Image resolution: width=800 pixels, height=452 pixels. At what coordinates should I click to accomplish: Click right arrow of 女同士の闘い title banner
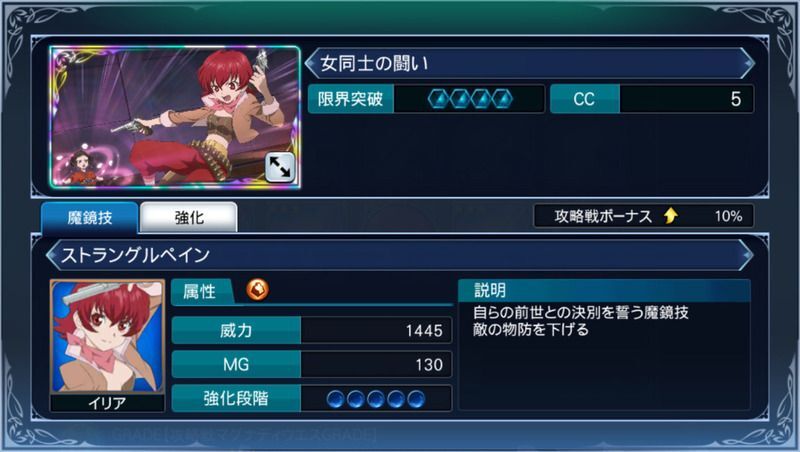pyautogui.click(x=747, y=63)
